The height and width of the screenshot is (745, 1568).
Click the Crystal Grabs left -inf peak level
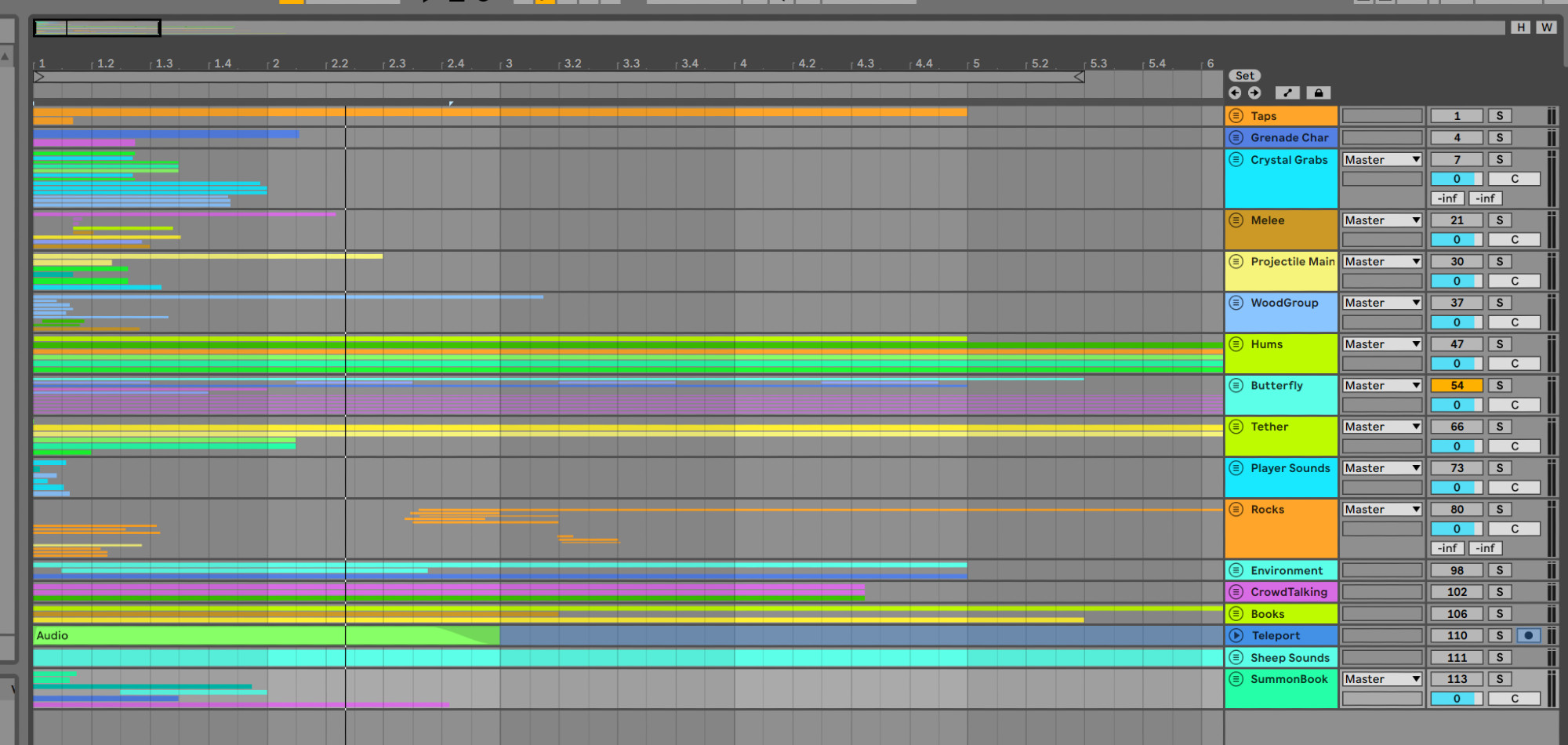click(1447, 198)
